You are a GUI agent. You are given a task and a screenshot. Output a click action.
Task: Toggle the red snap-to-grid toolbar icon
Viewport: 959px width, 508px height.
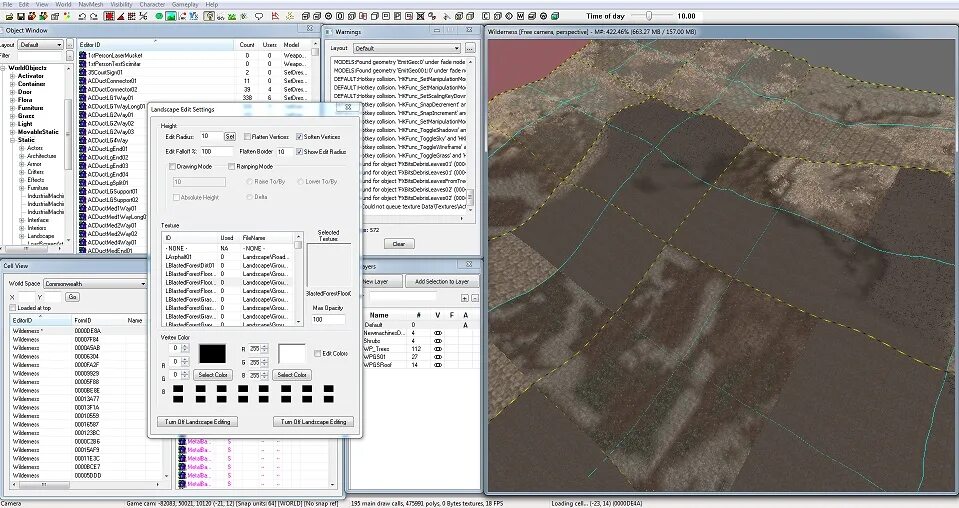point(109,17)
